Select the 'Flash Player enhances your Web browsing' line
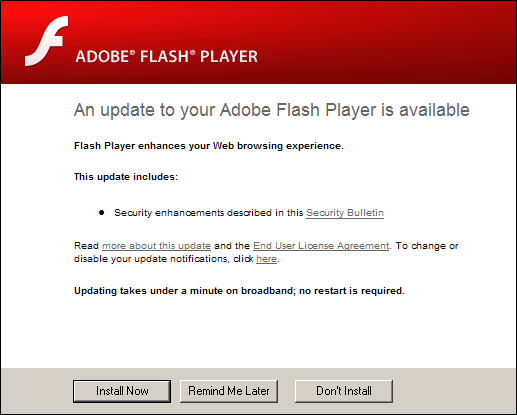Viewport: 517px width, 415px height. click(209, 146)
